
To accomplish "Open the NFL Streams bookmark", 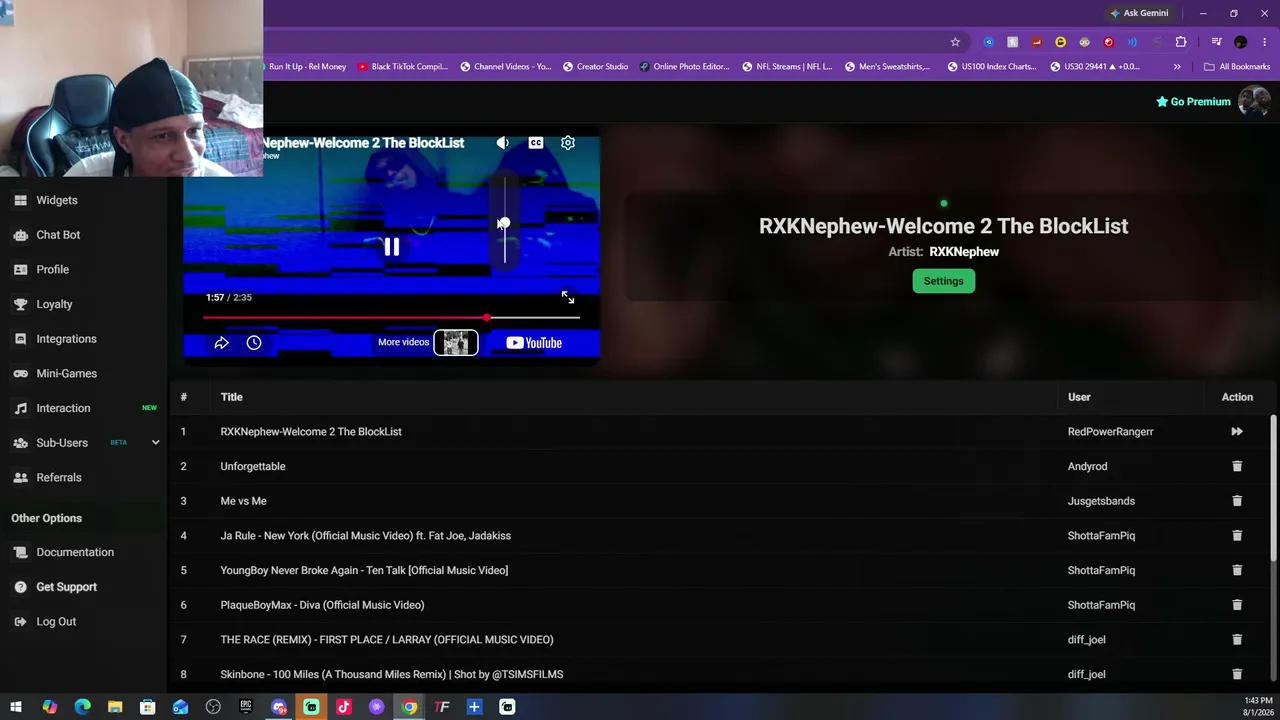I will pos(787,67).
